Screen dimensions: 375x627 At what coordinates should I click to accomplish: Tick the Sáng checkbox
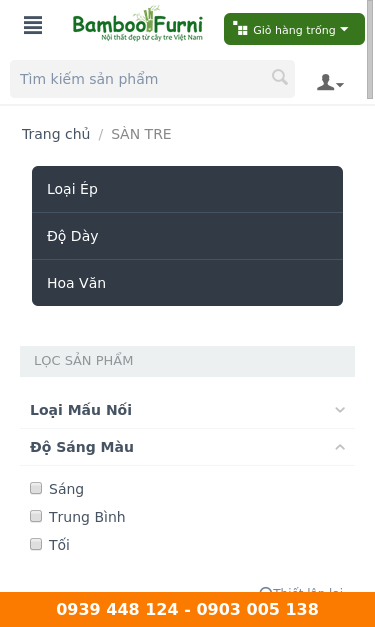point(36,488)
